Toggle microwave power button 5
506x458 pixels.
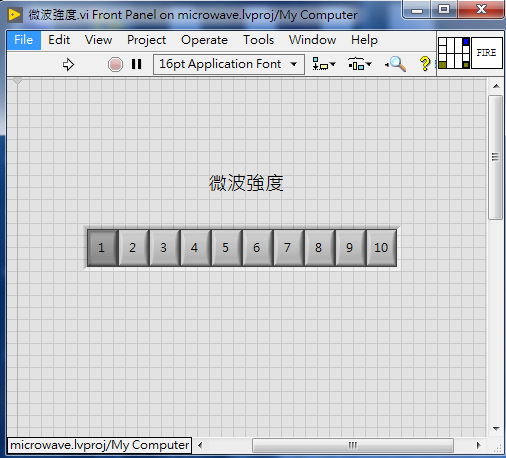226,248
